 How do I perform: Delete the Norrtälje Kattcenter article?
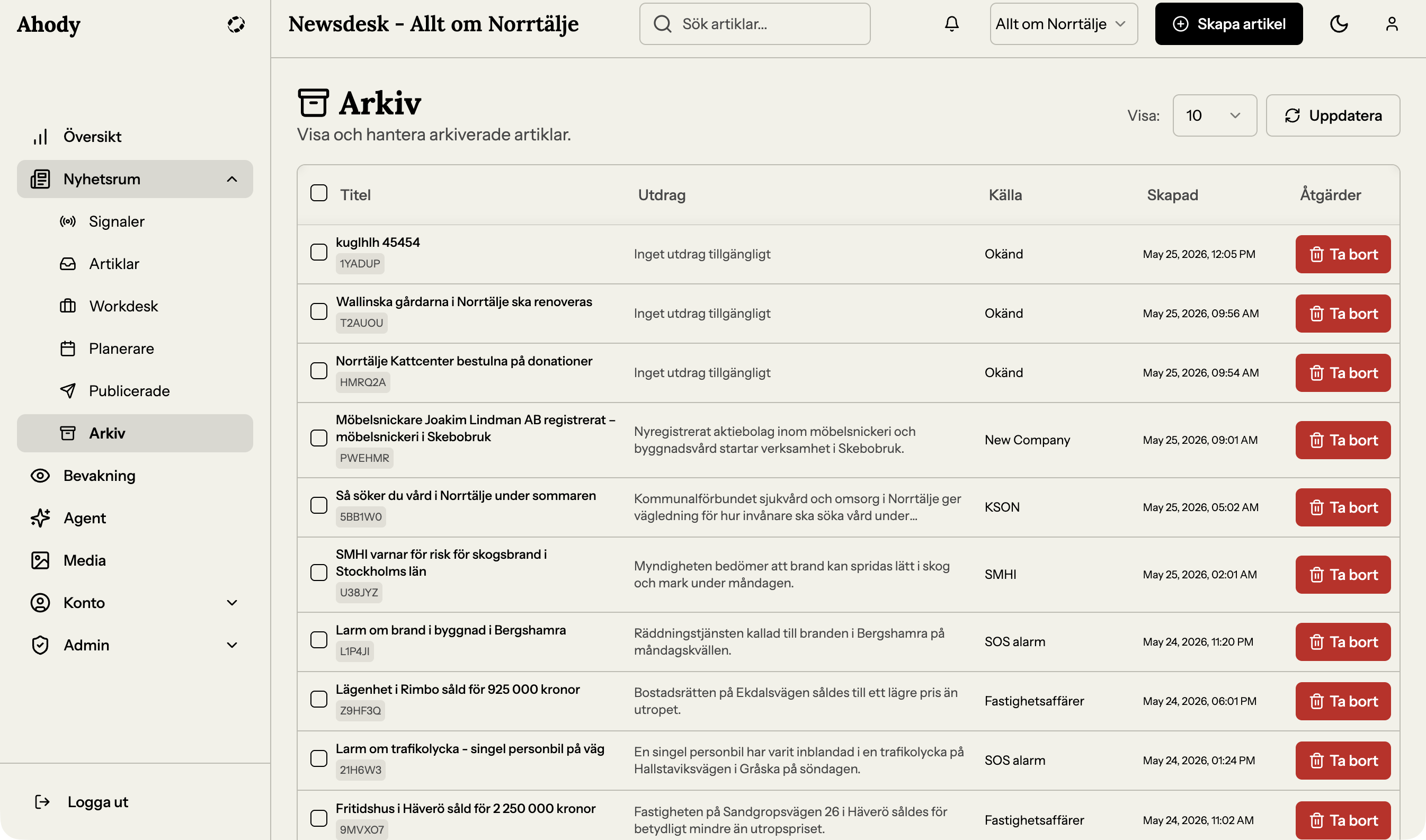1343,373
